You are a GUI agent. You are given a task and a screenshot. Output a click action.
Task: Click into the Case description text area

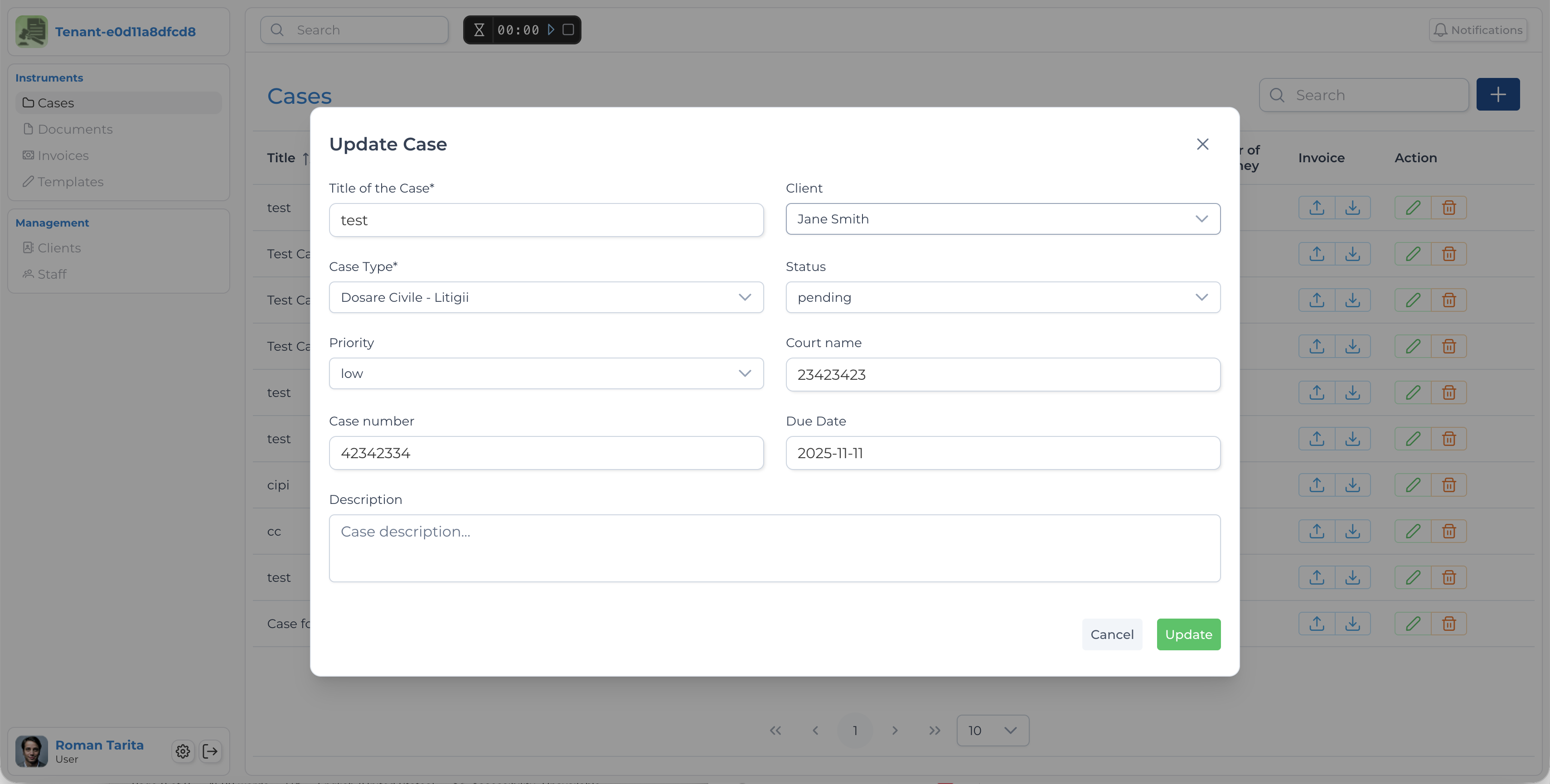pos(774,547)
